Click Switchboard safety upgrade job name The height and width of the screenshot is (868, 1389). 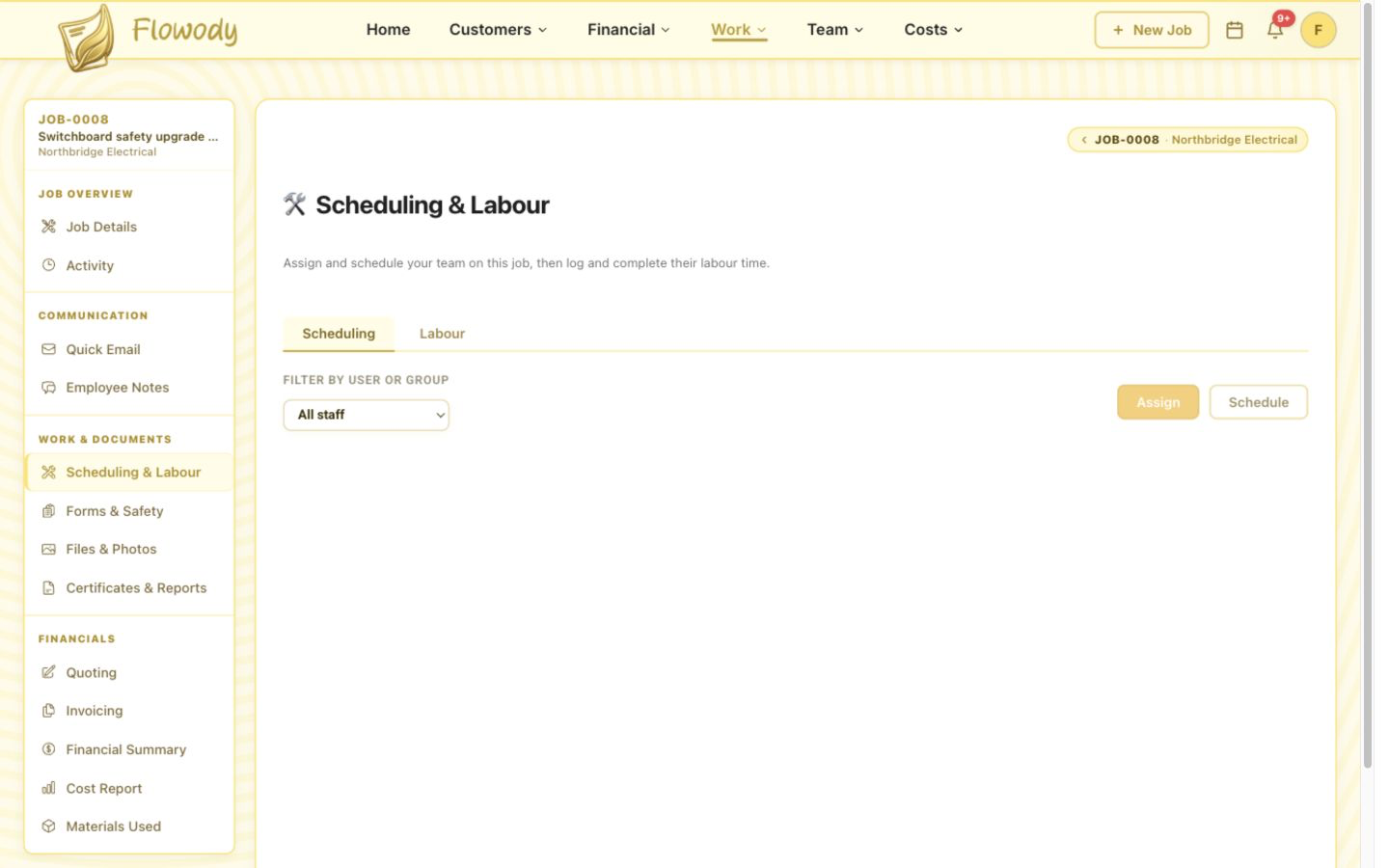128,137
